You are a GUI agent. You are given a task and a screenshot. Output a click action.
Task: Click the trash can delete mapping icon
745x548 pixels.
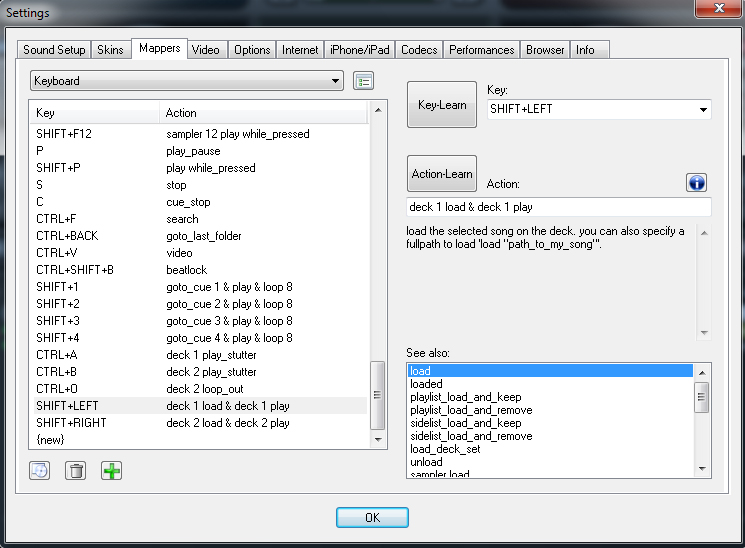pyautogui.click(x=75, y=470)
